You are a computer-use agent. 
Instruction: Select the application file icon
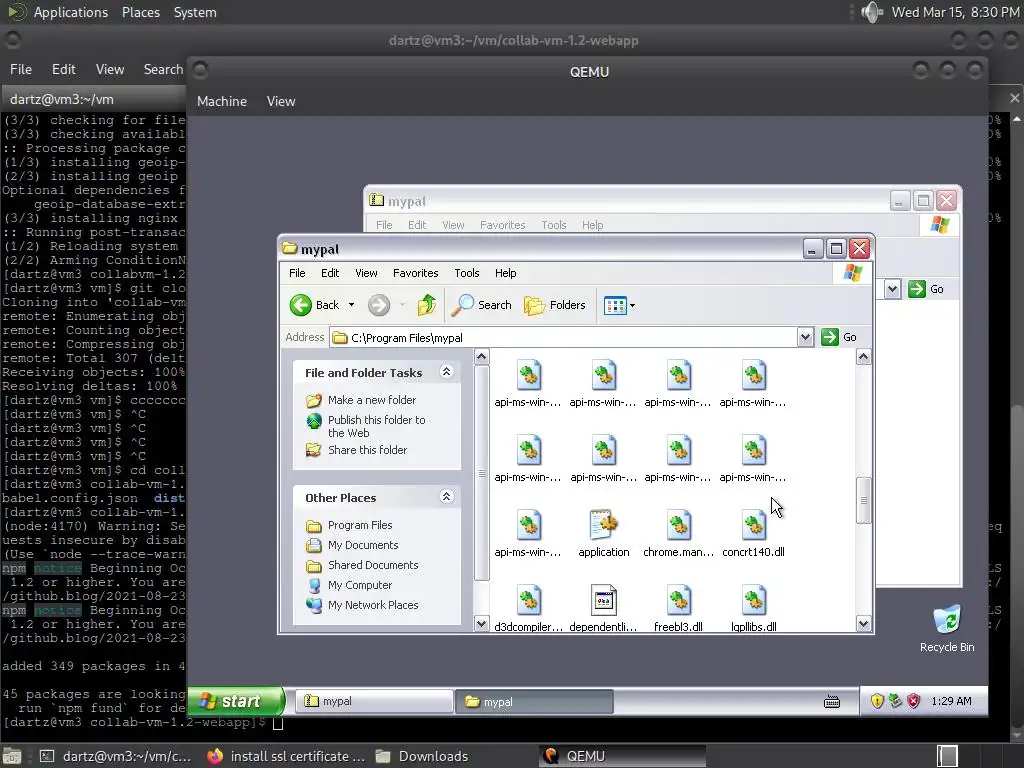point(603,525)
